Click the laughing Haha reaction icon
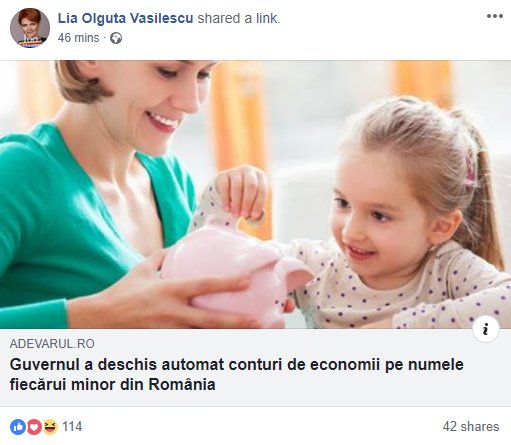This screenshot has height=445, width=511. [x=50, y=427]
